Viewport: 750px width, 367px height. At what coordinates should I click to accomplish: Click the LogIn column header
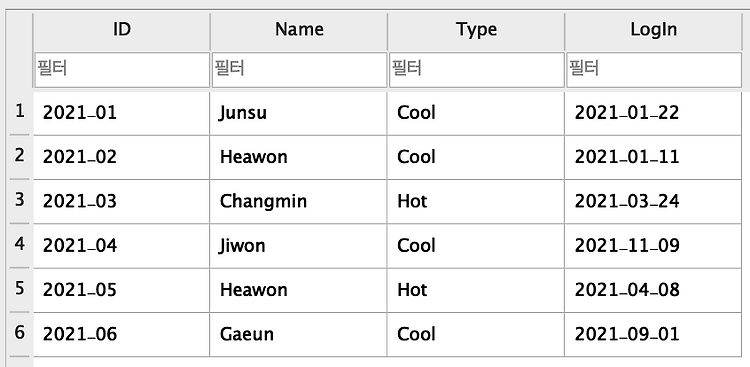pos(653,31)
